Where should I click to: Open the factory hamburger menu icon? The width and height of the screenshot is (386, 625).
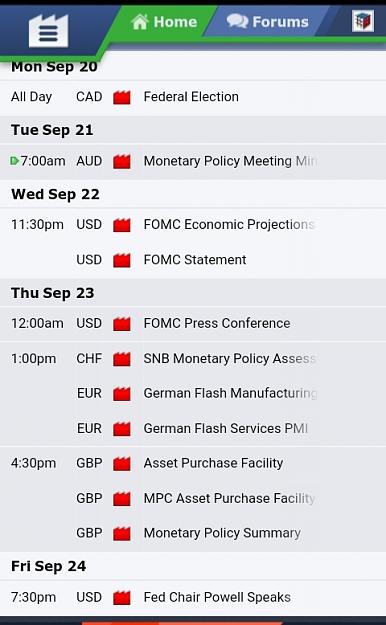[x=48, y=31]
